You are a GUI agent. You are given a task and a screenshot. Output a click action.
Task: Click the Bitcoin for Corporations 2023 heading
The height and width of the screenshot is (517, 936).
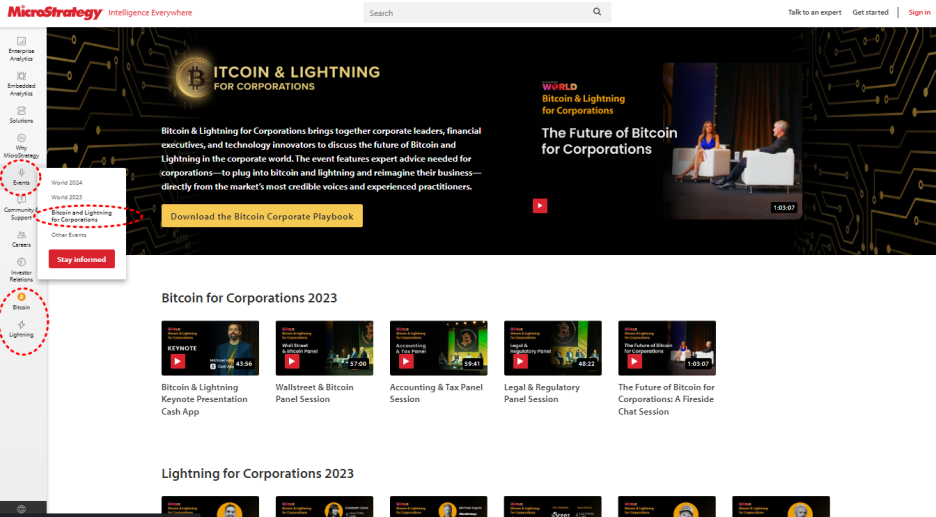(x=249, y=298)
